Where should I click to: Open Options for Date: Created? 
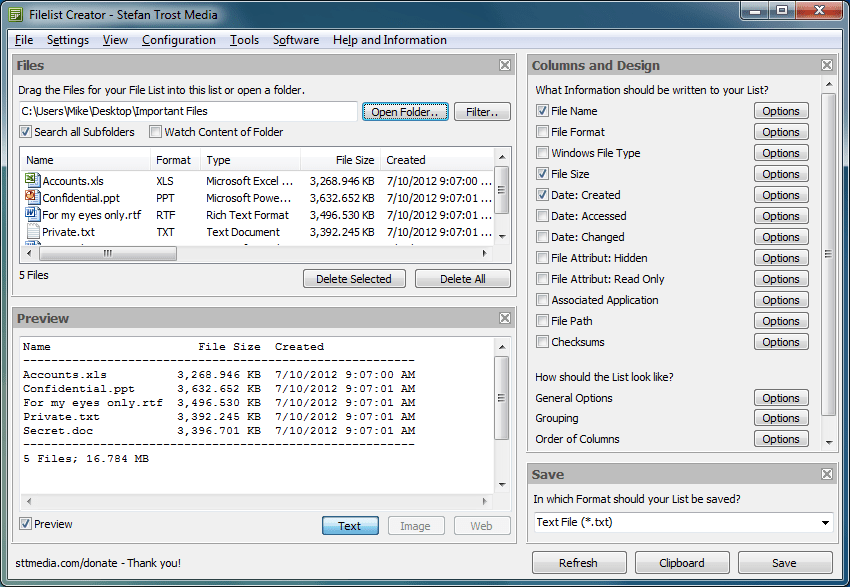click(781, 195)
